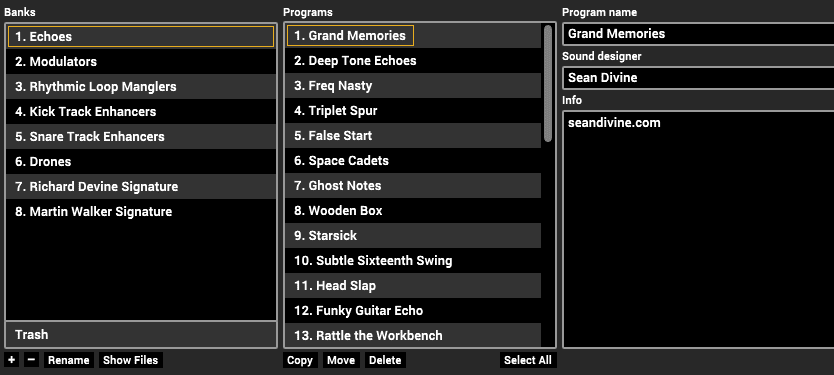834x375 pixels.
Task: Open the Trash bank
Action: tap(141, 335)
